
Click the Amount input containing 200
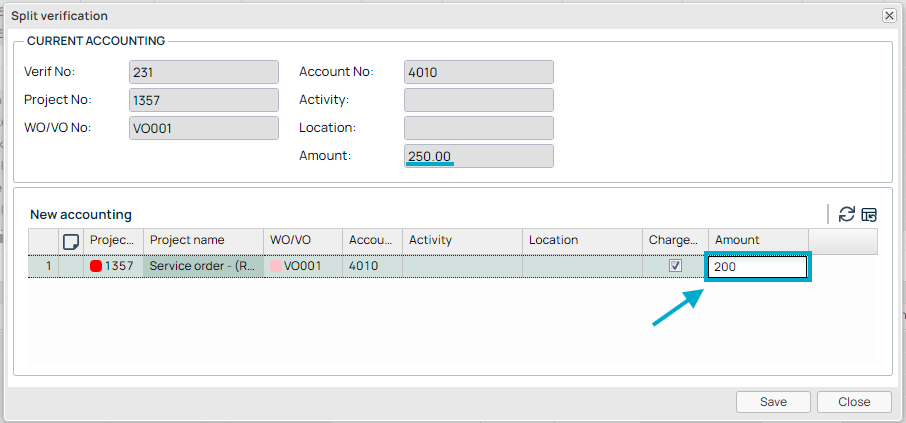tap(758, 267)
